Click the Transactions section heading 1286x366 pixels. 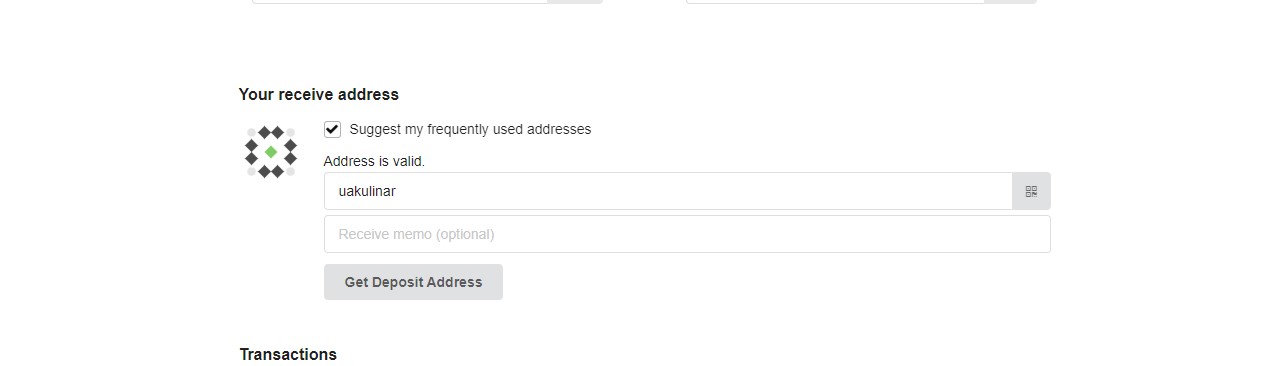coord(288,354)
